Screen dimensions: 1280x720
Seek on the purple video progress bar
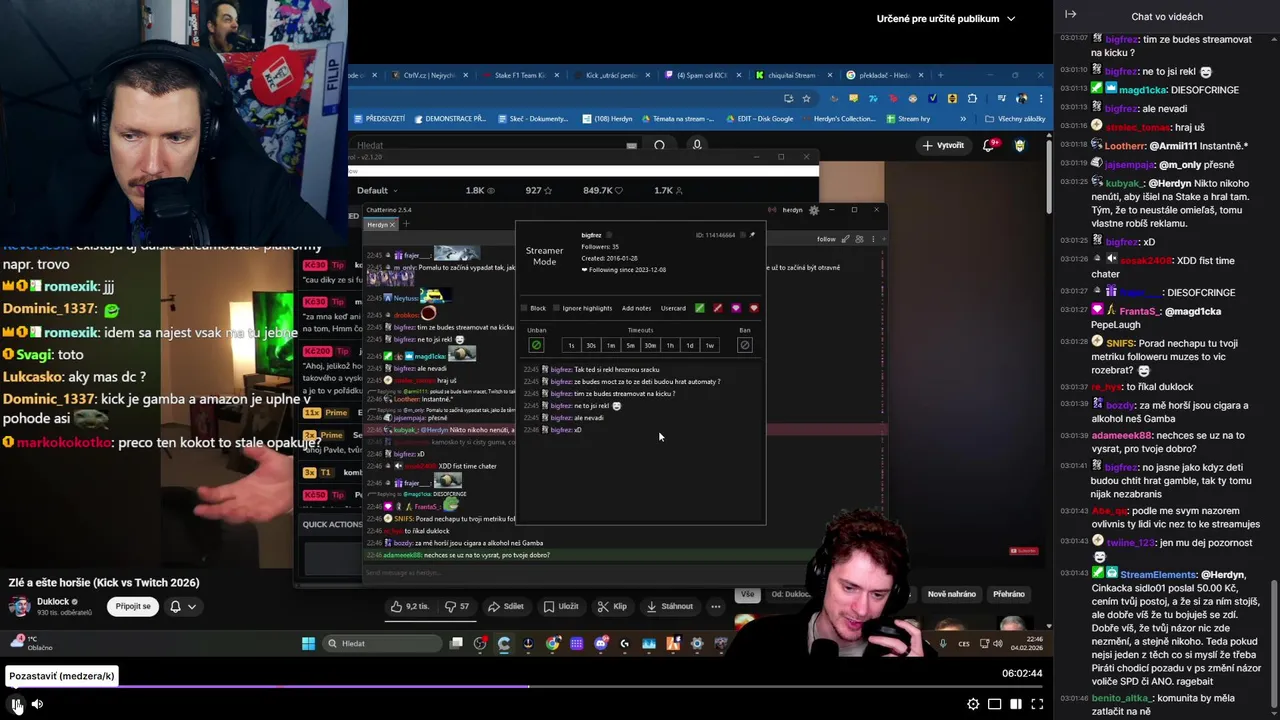526,686
